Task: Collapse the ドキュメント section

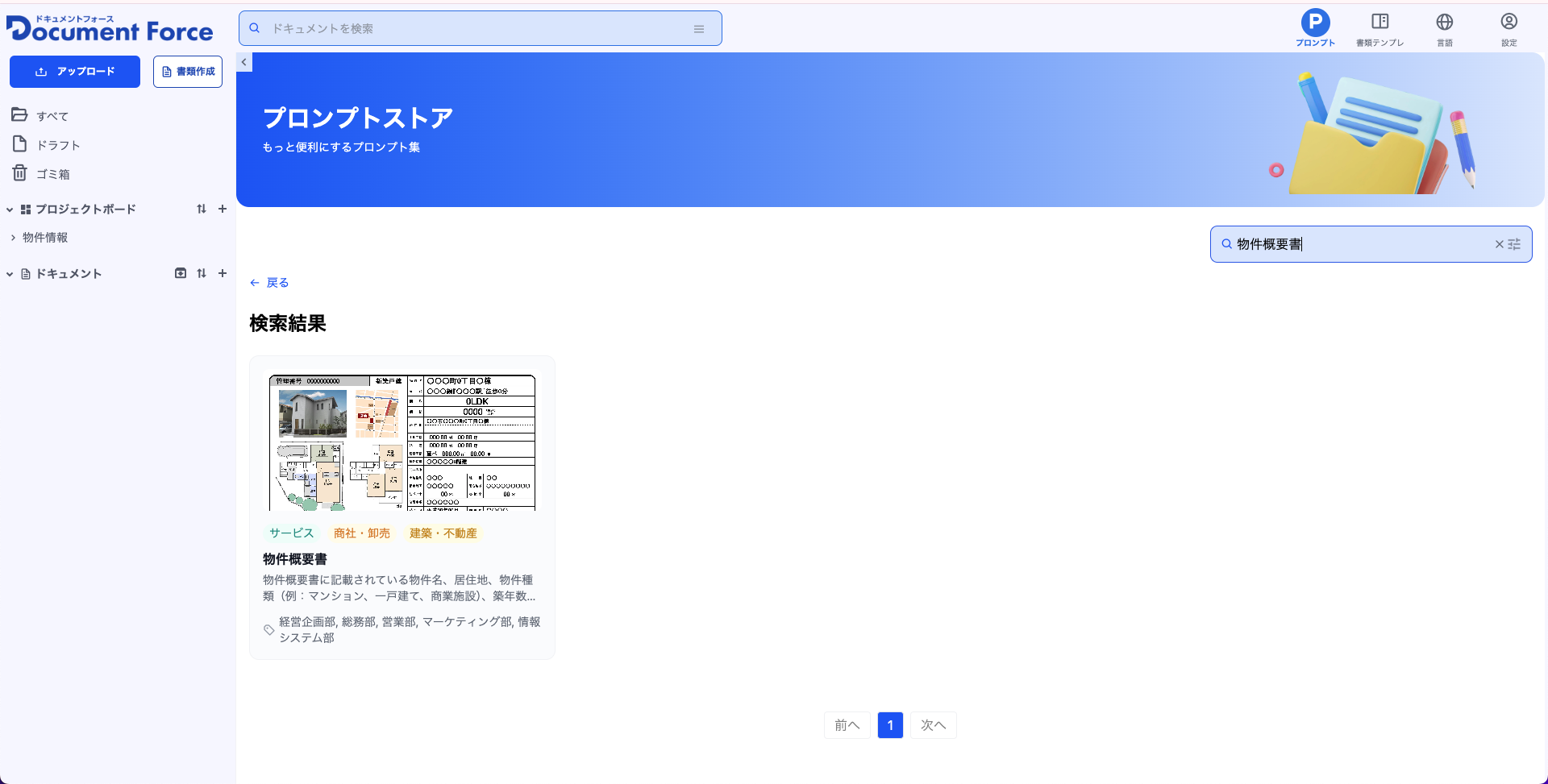Action: click(x=10, y=274)
